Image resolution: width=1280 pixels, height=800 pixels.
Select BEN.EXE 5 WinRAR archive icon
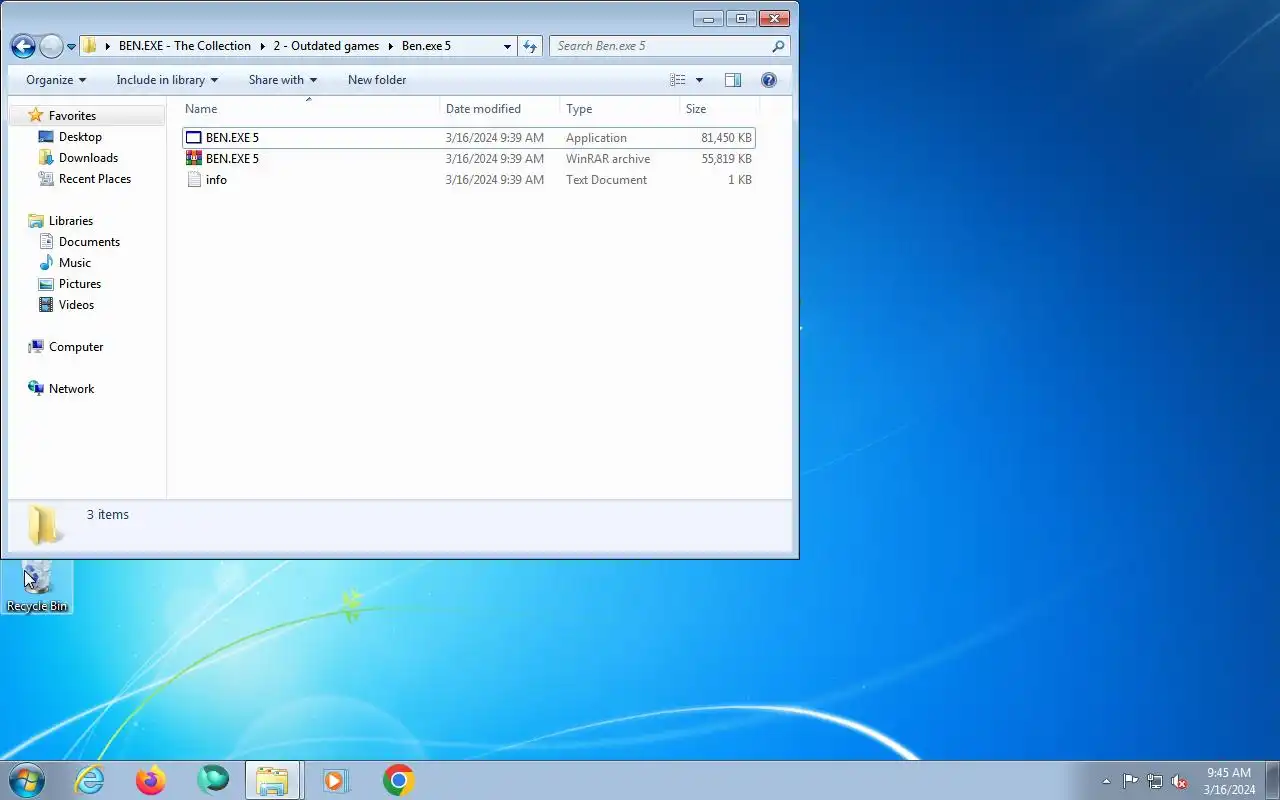point(194,159)
